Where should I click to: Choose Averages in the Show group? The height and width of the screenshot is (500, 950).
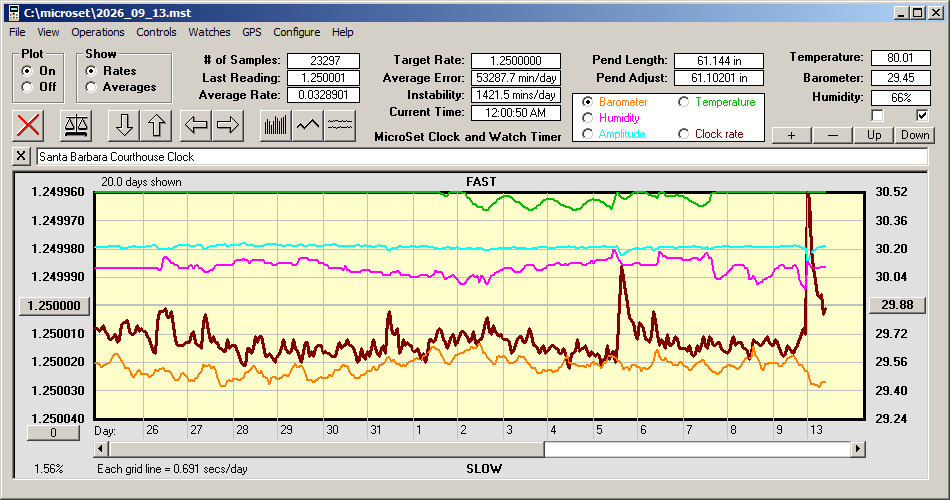click(91, 87)
